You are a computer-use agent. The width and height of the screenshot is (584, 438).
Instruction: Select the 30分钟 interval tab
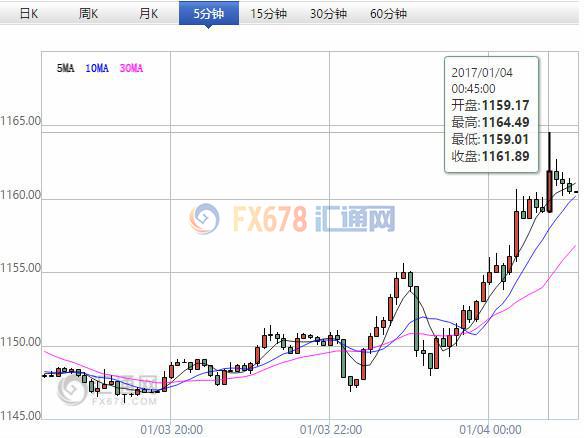point(328,14)
